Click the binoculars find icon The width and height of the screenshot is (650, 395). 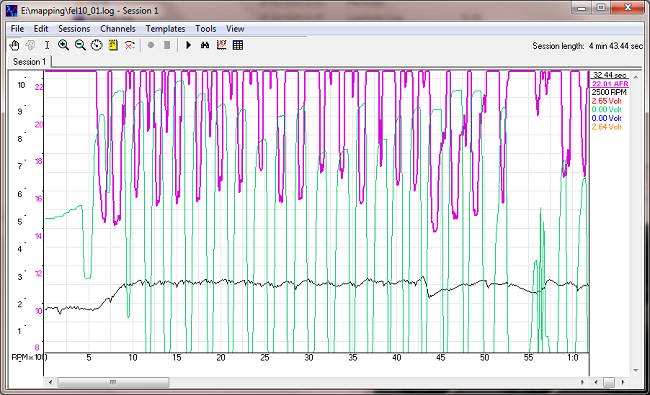[205, 45]
